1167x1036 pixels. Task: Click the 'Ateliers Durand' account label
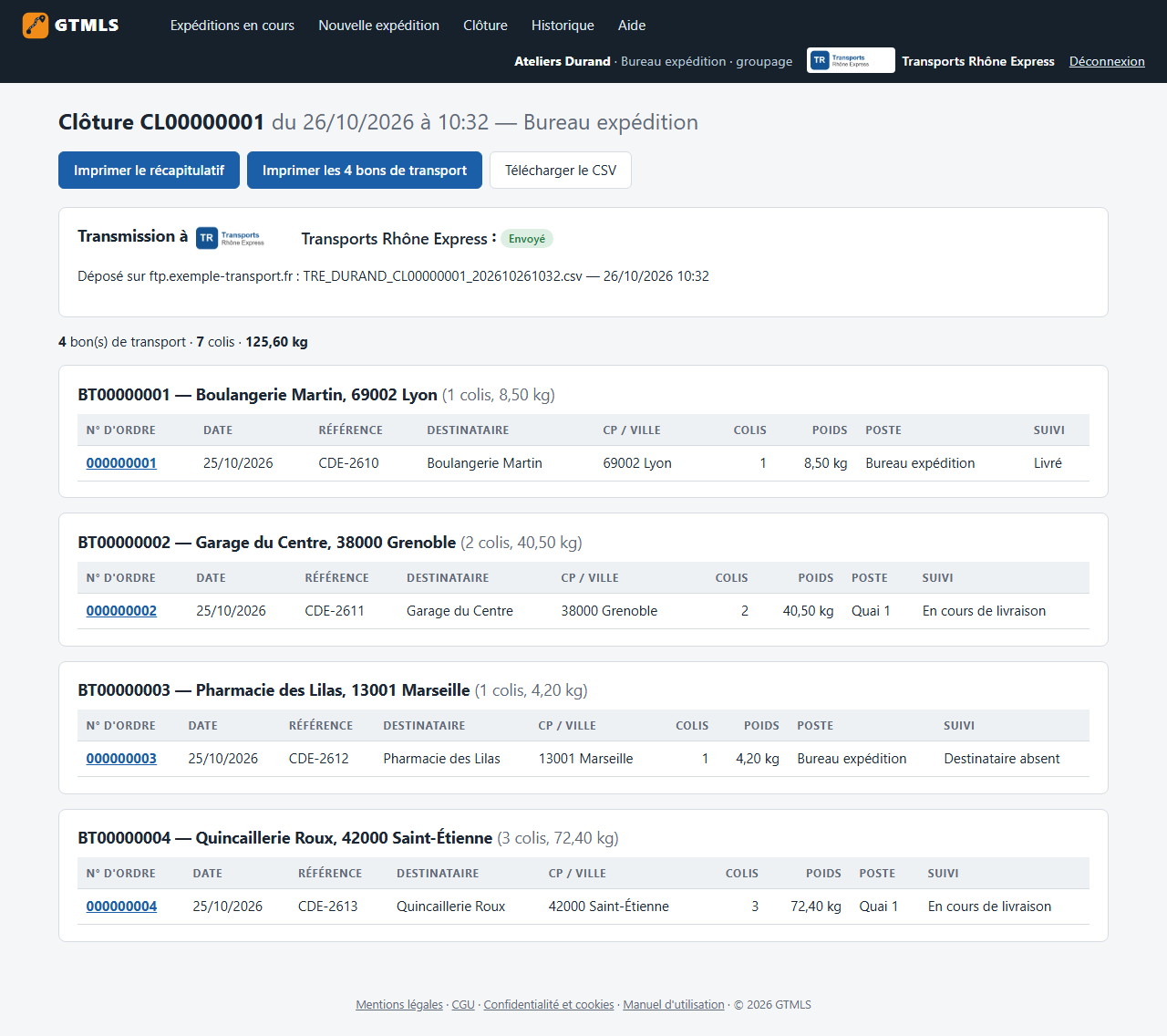(563, 61)
